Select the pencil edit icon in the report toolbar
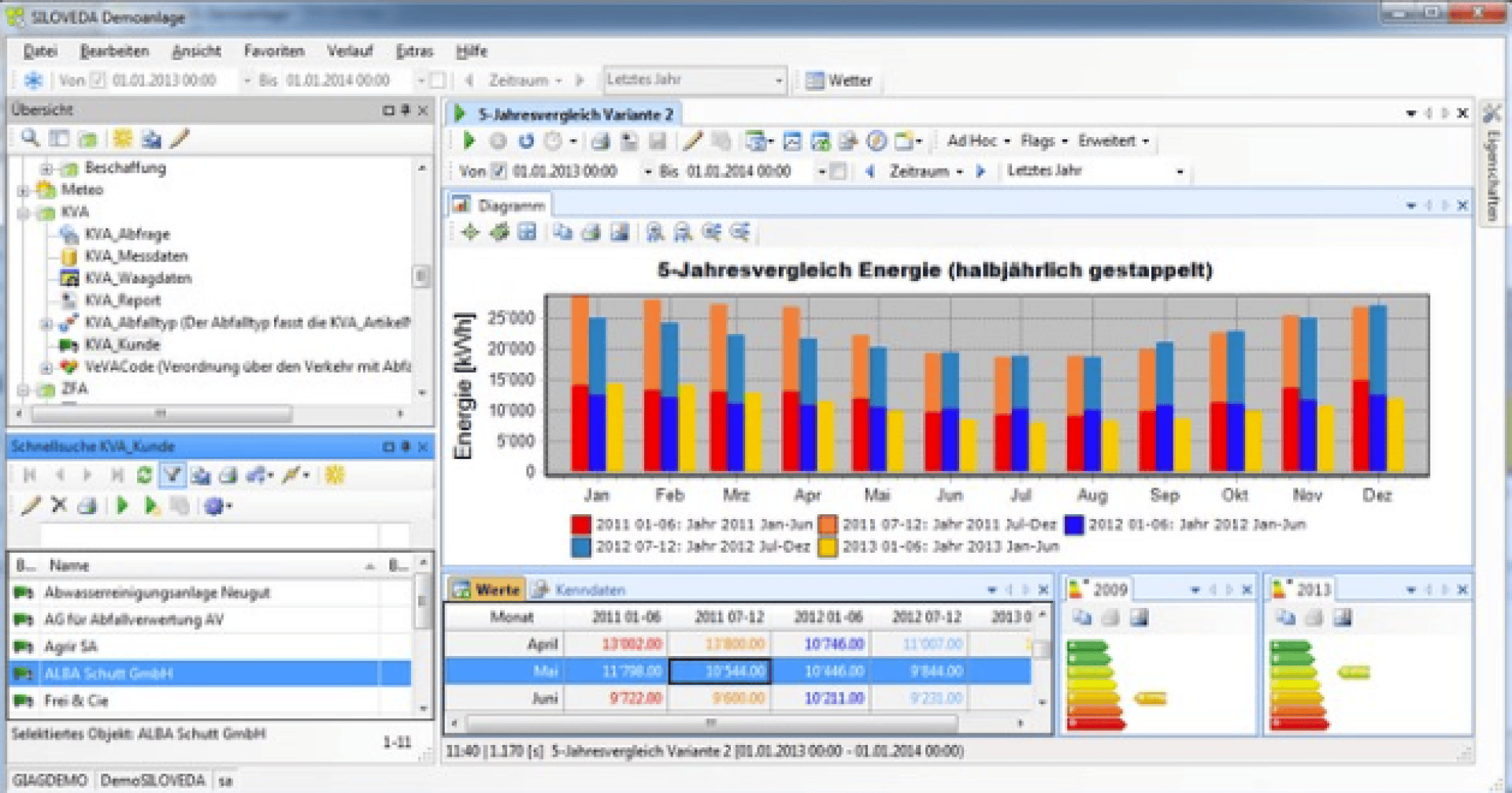 click(x=693, y=142)
